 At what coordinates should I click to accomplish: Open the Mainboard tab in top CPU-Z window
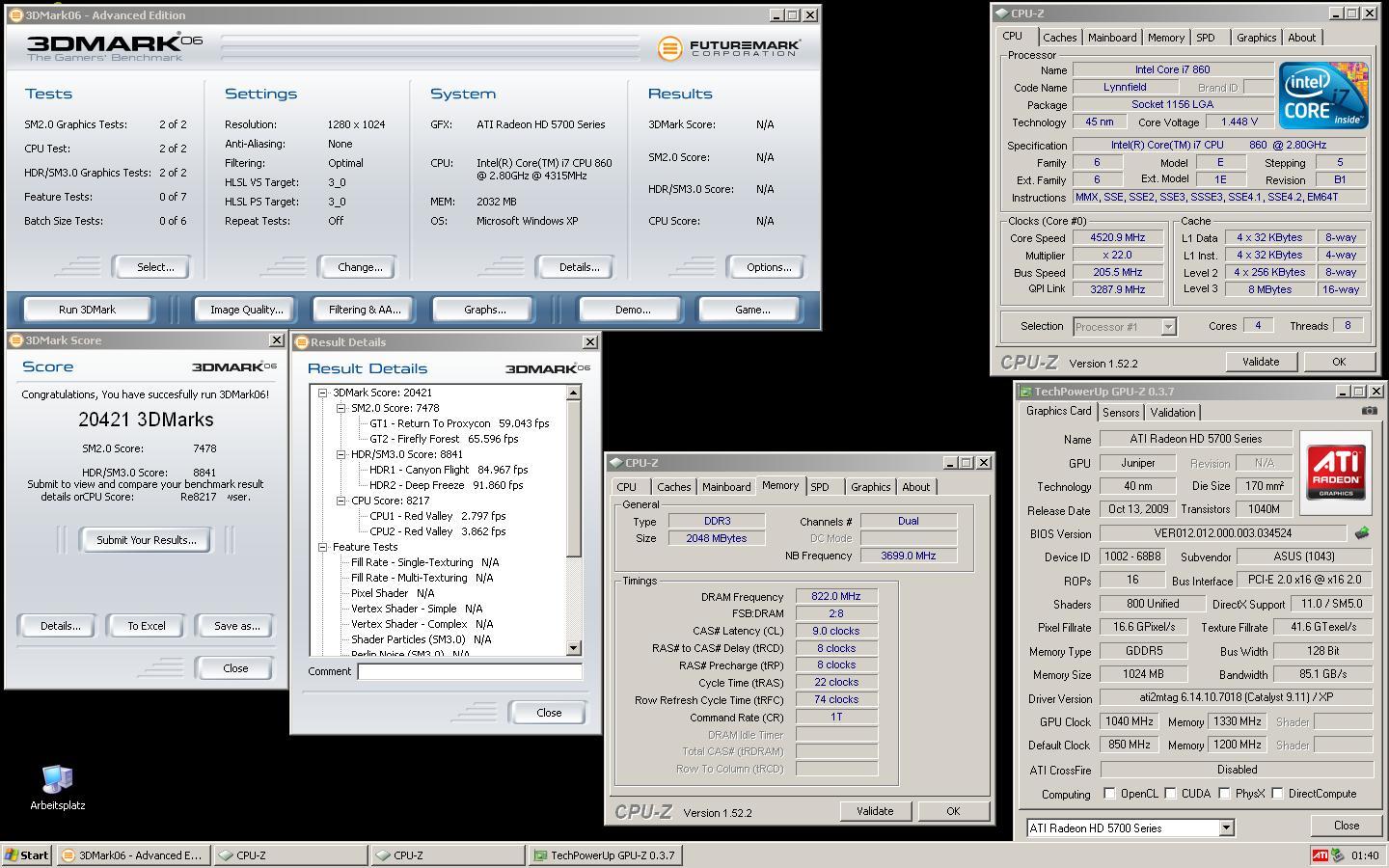[x=1111, y=38]
